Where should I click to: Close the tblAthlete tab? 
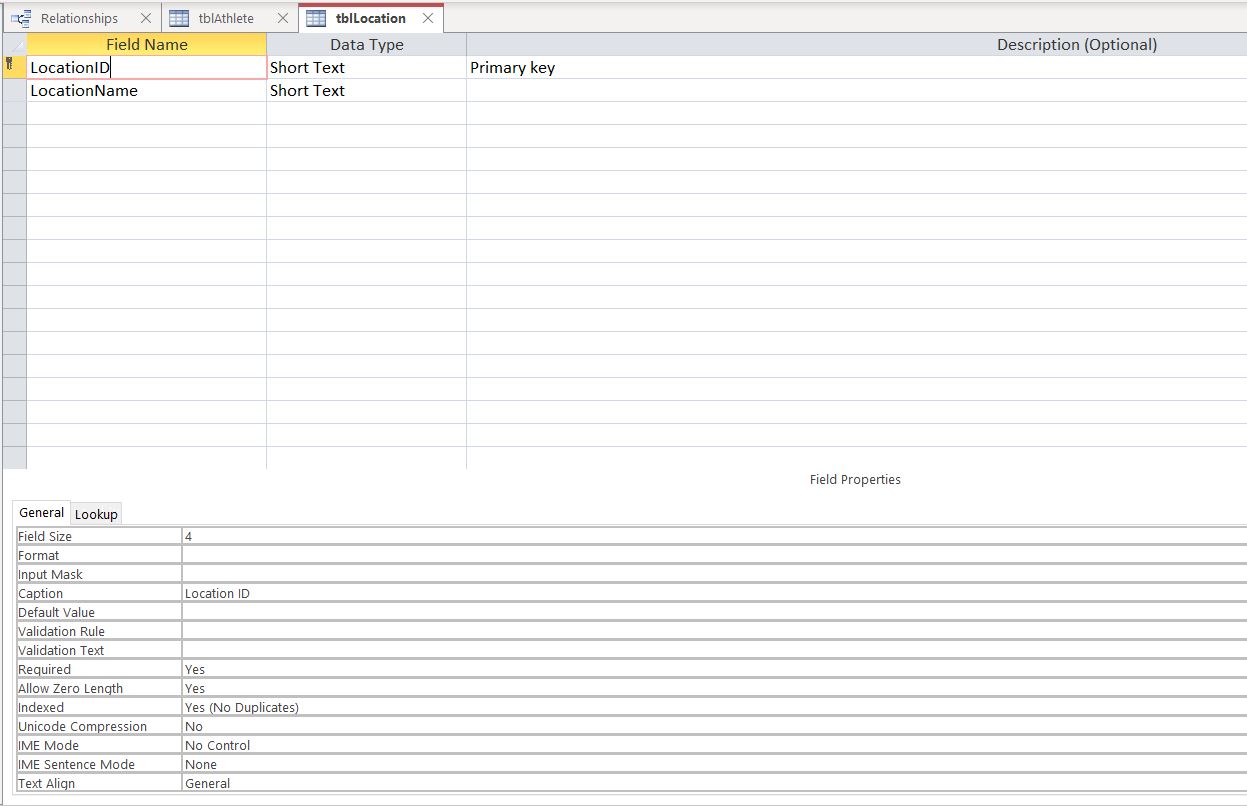(282, 18)
